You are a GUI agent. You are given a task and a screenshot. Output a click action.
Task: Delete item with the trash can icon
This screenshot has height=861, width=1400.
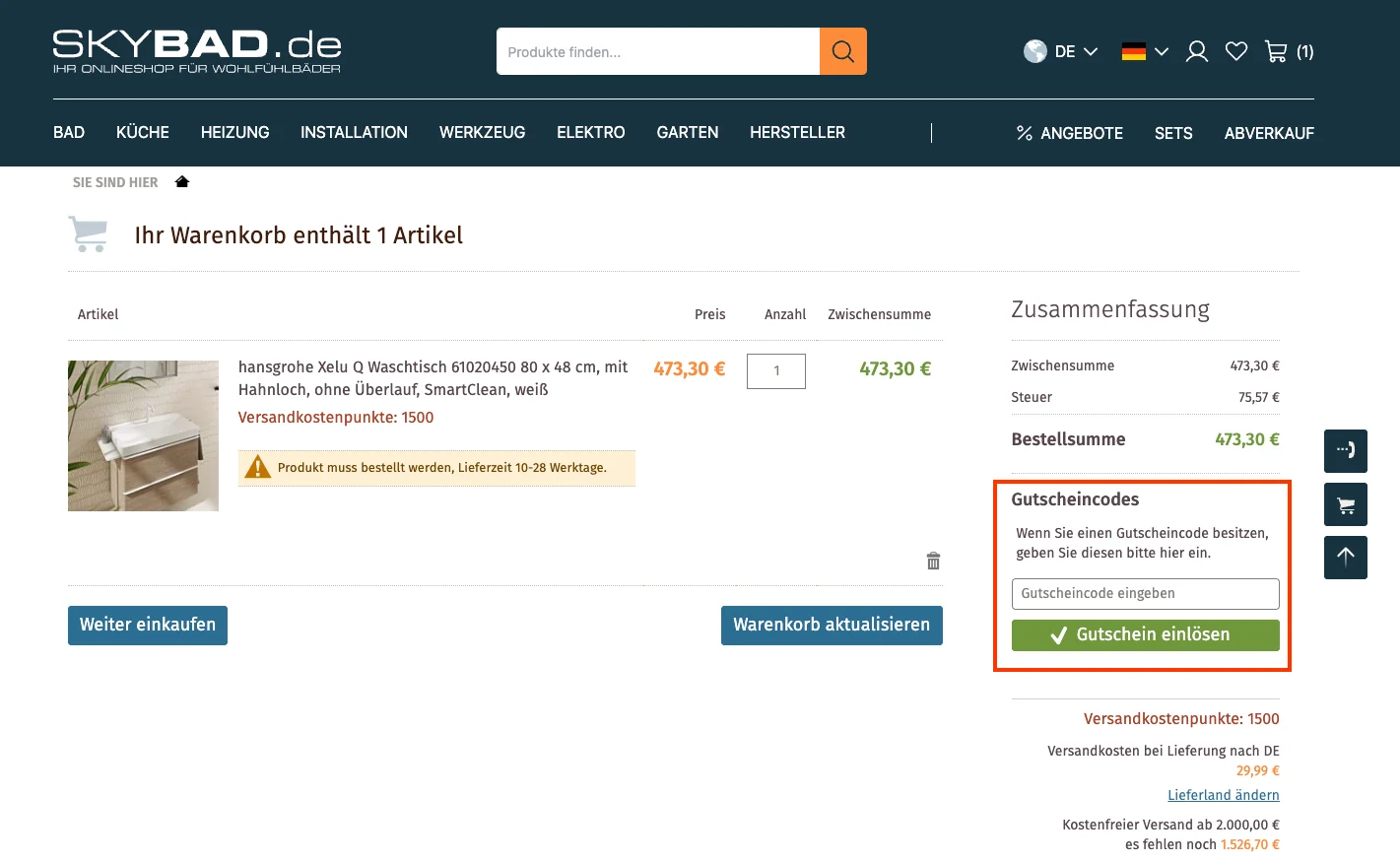(x=933, y=561)
